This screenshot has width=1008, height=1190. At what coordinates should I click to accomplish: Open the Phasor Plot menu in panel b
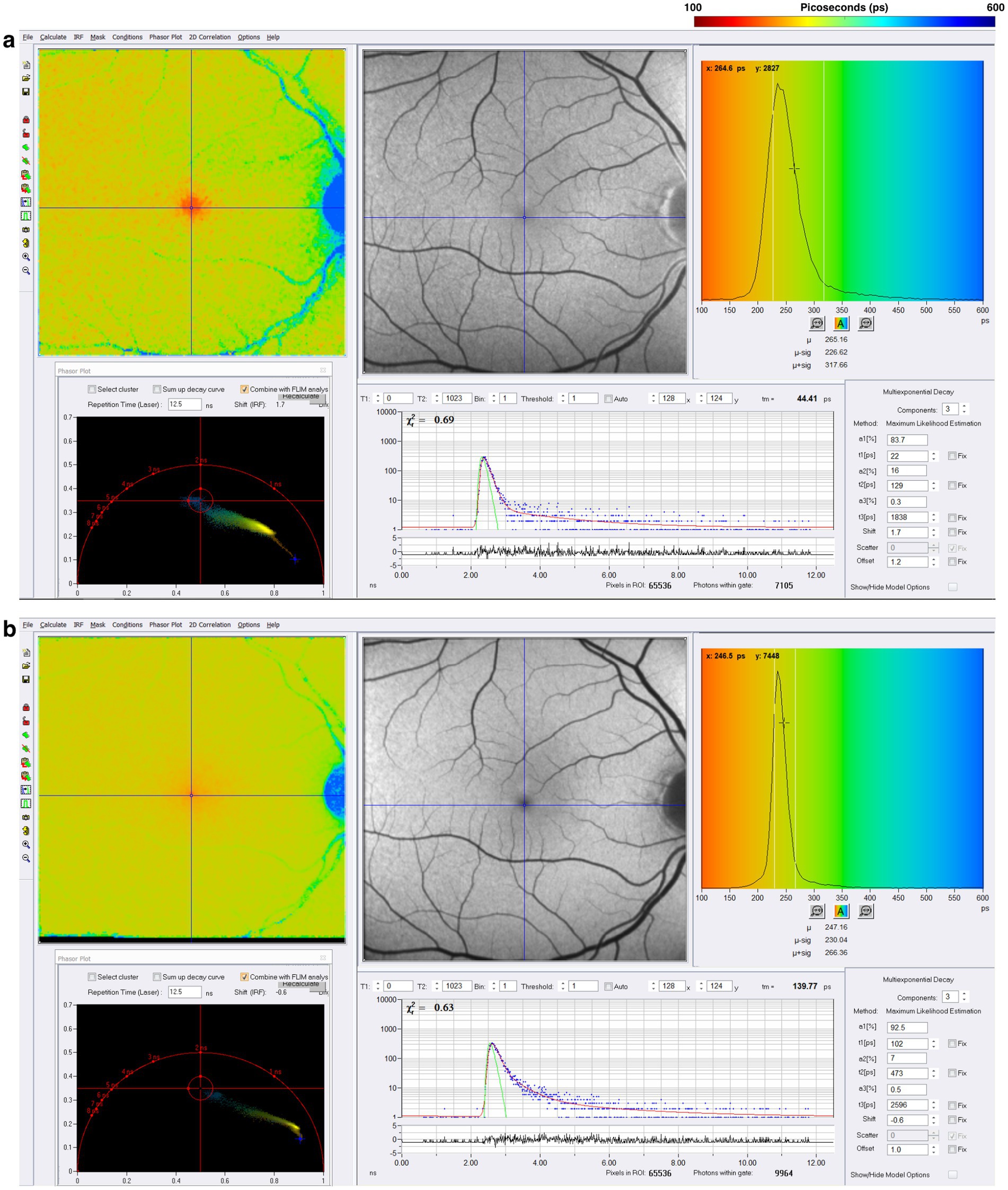pos(166,625)
